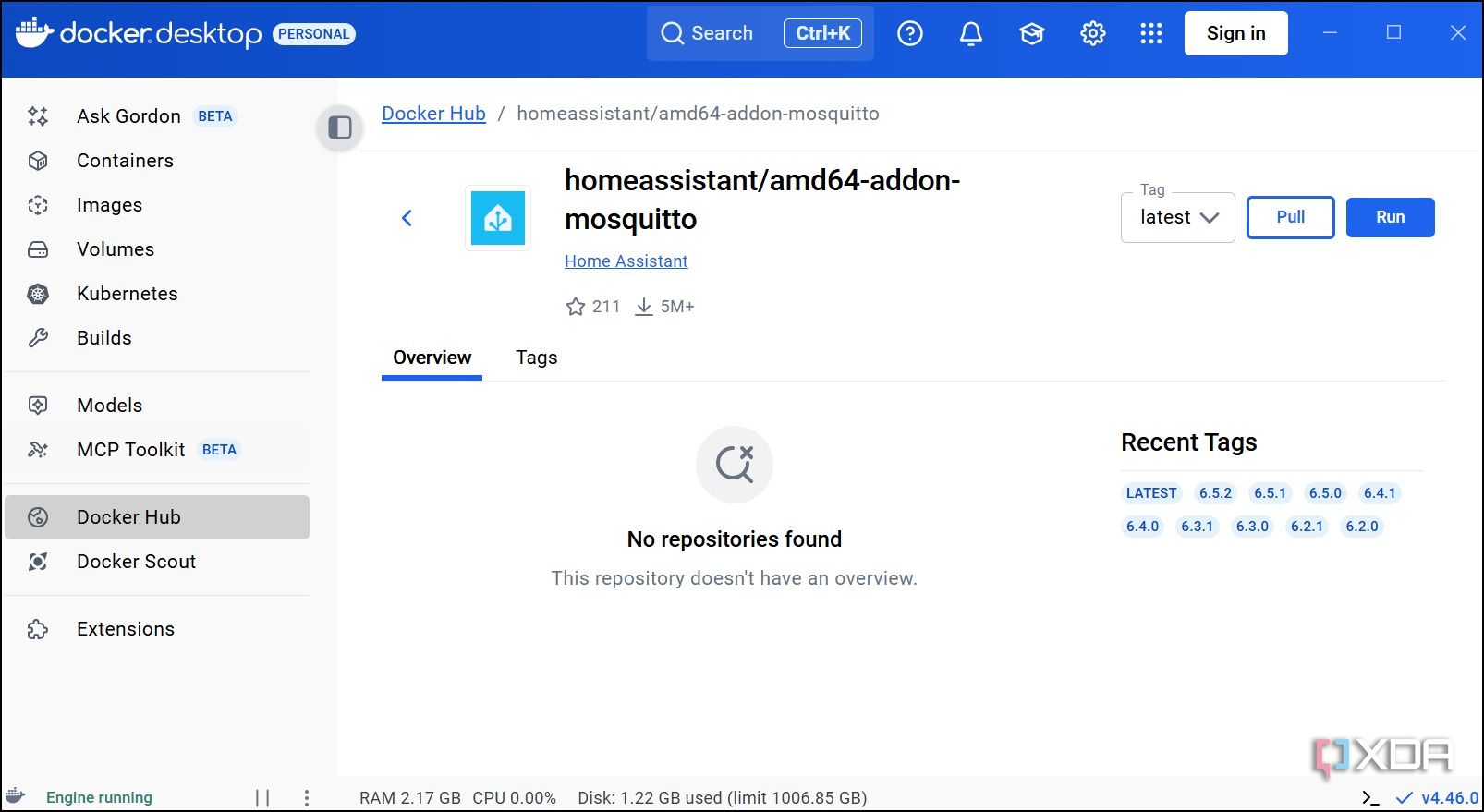Open Settings gear in header
Screen dimensions: 1484x812
click(x=1093, y=34)
